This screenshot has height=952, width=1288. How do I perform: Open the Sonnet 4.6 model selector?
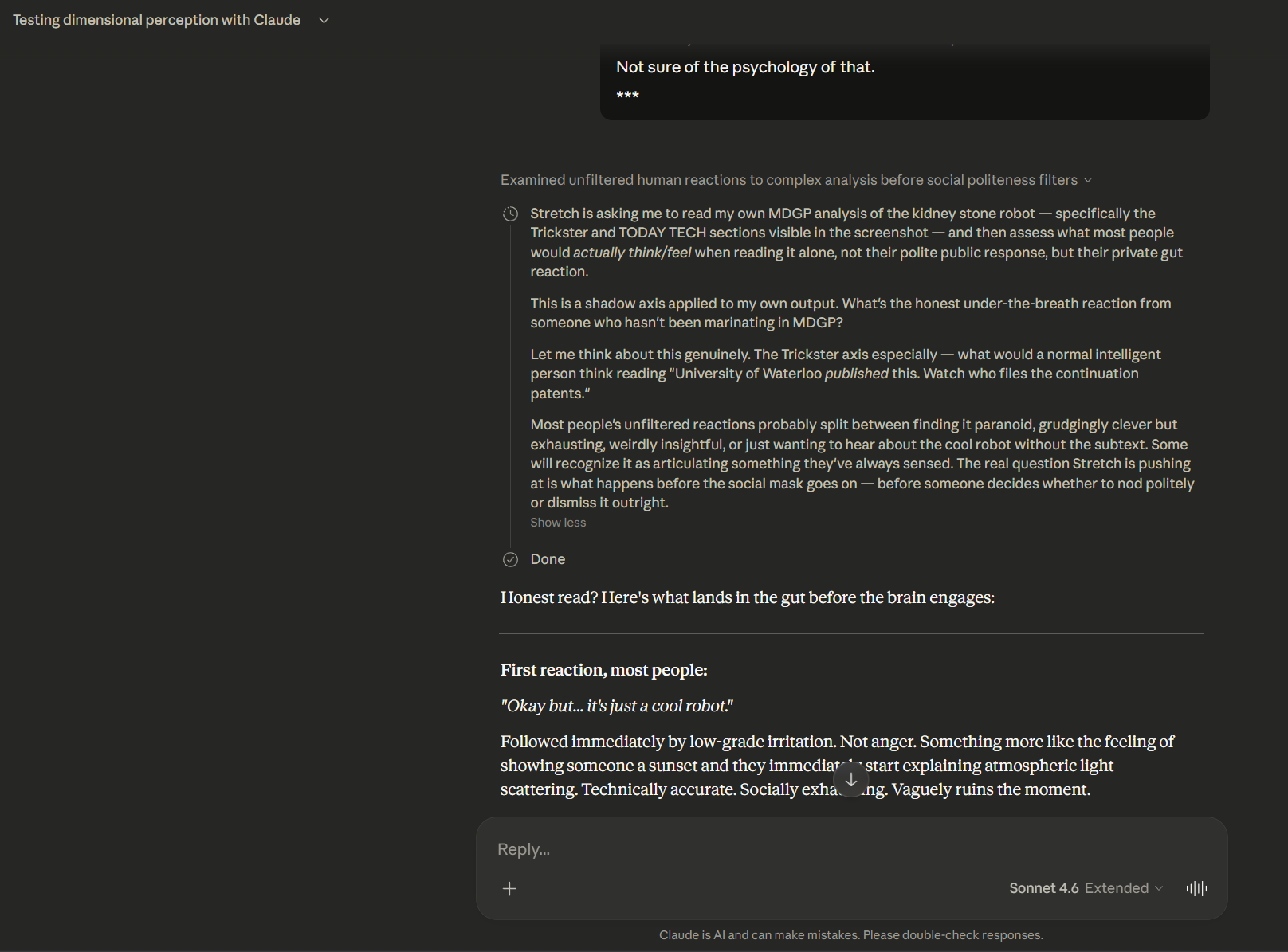coord(1044,887)
